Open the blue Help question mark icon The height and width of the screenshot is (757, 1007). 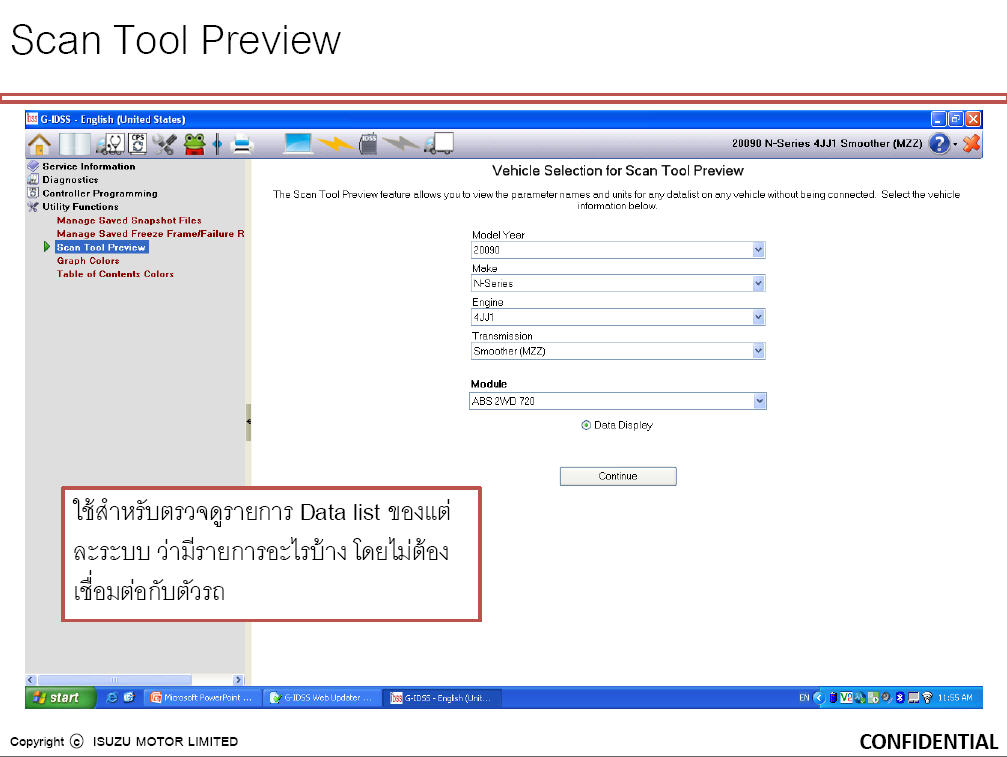coord(939,143)
